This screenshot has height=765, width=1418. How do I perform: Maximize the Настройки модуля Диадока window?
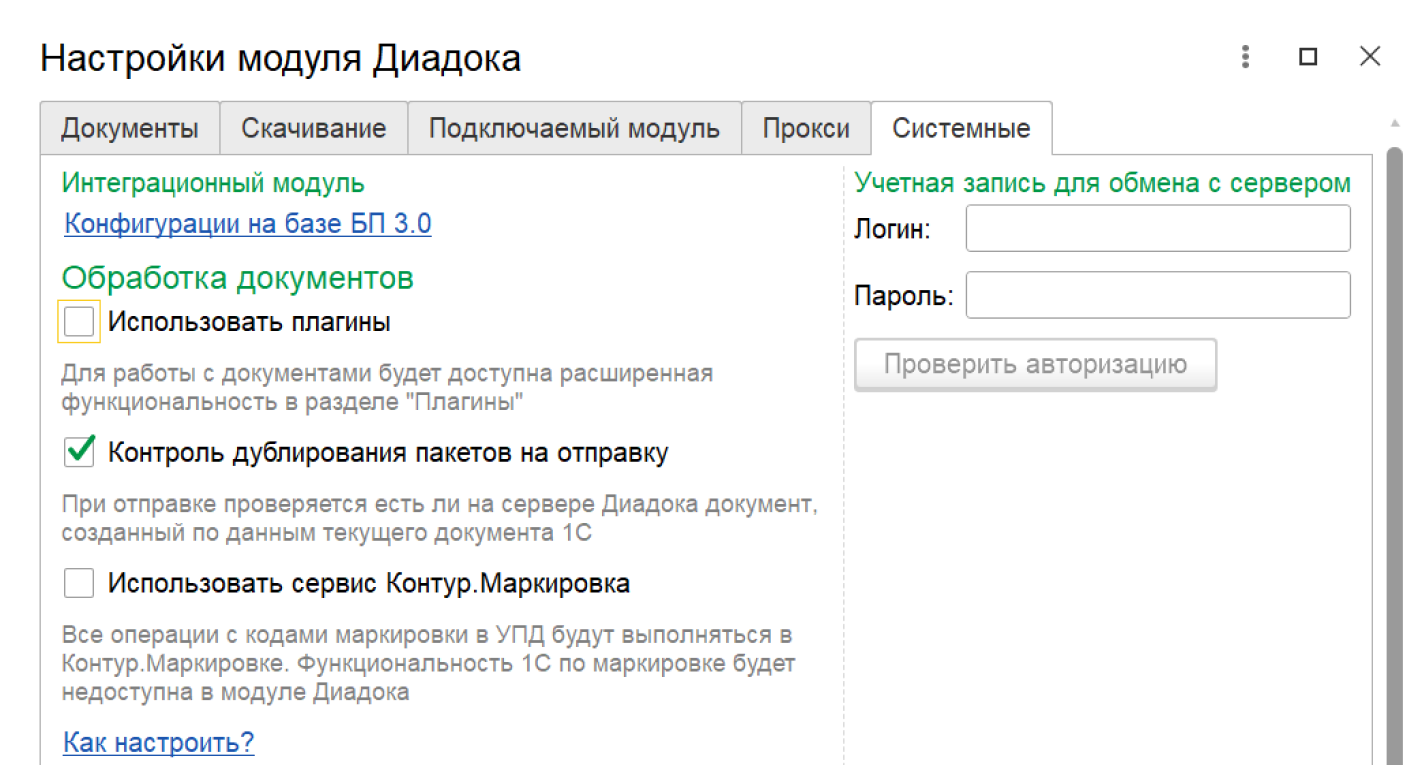tap(1308, 57)
